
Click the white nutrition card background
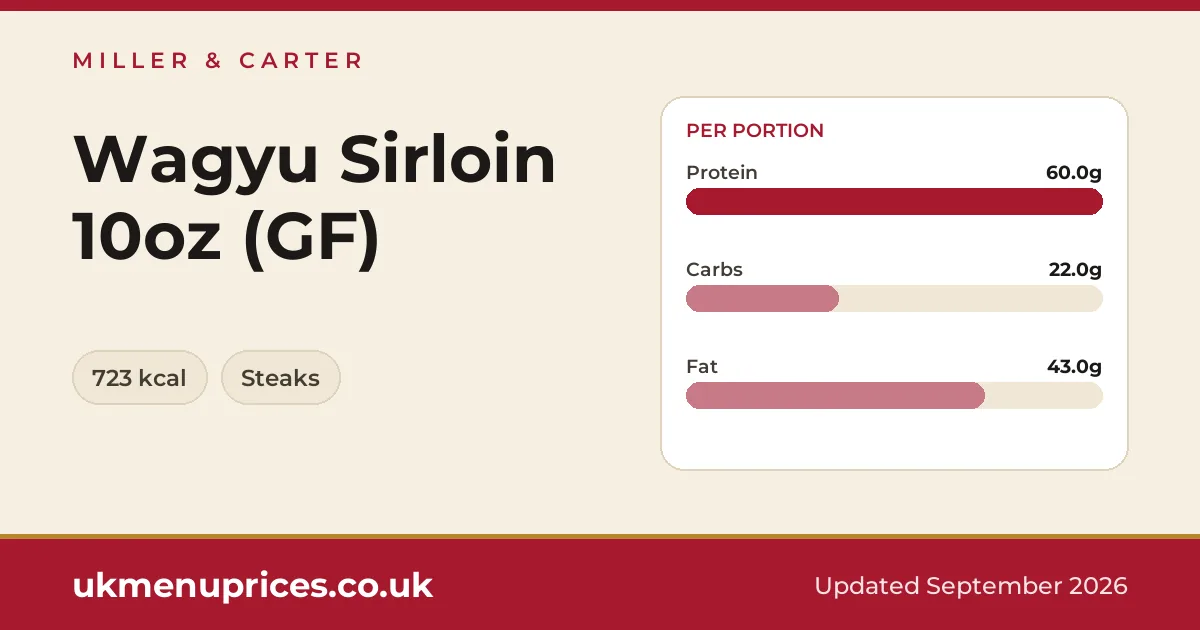[894, 440]
